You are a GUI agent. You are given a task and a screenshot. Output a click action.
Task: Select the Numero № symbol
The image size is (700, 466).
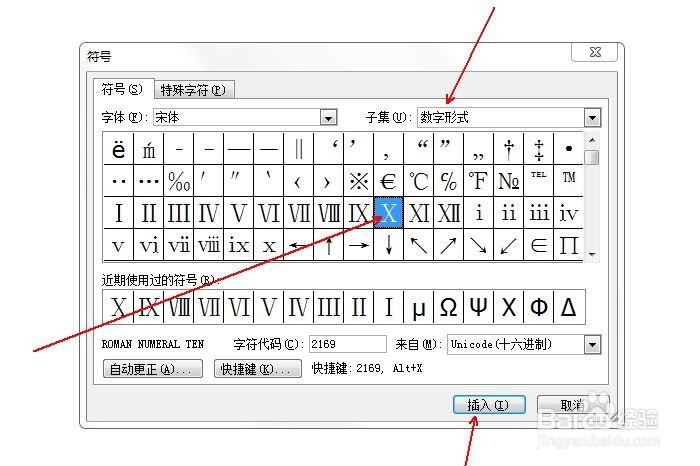508,181
